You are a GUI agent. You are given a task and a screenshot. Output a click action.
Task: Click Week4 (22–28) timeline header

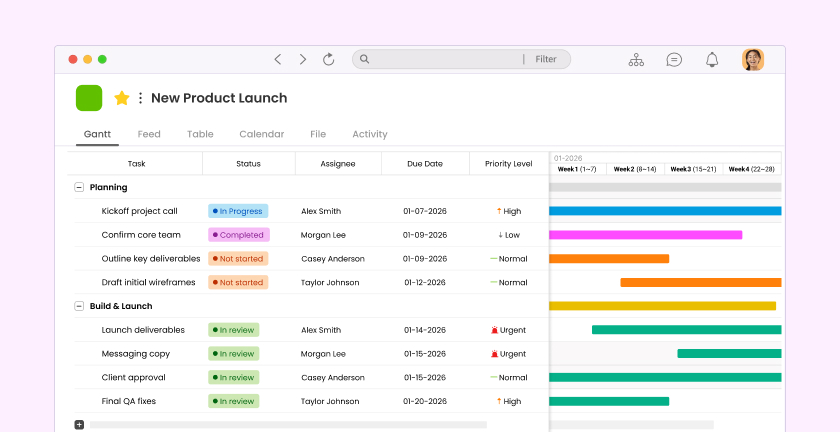click(752, 169)
